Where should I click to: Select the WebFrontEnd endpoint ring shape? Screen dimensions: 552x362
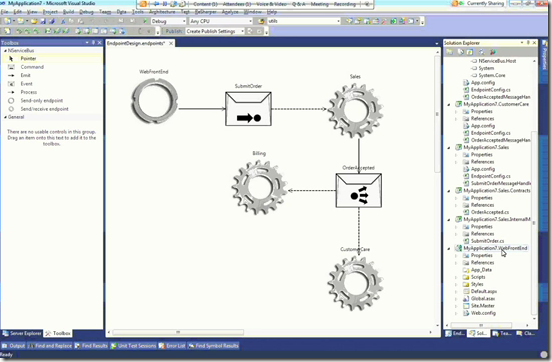154,101
